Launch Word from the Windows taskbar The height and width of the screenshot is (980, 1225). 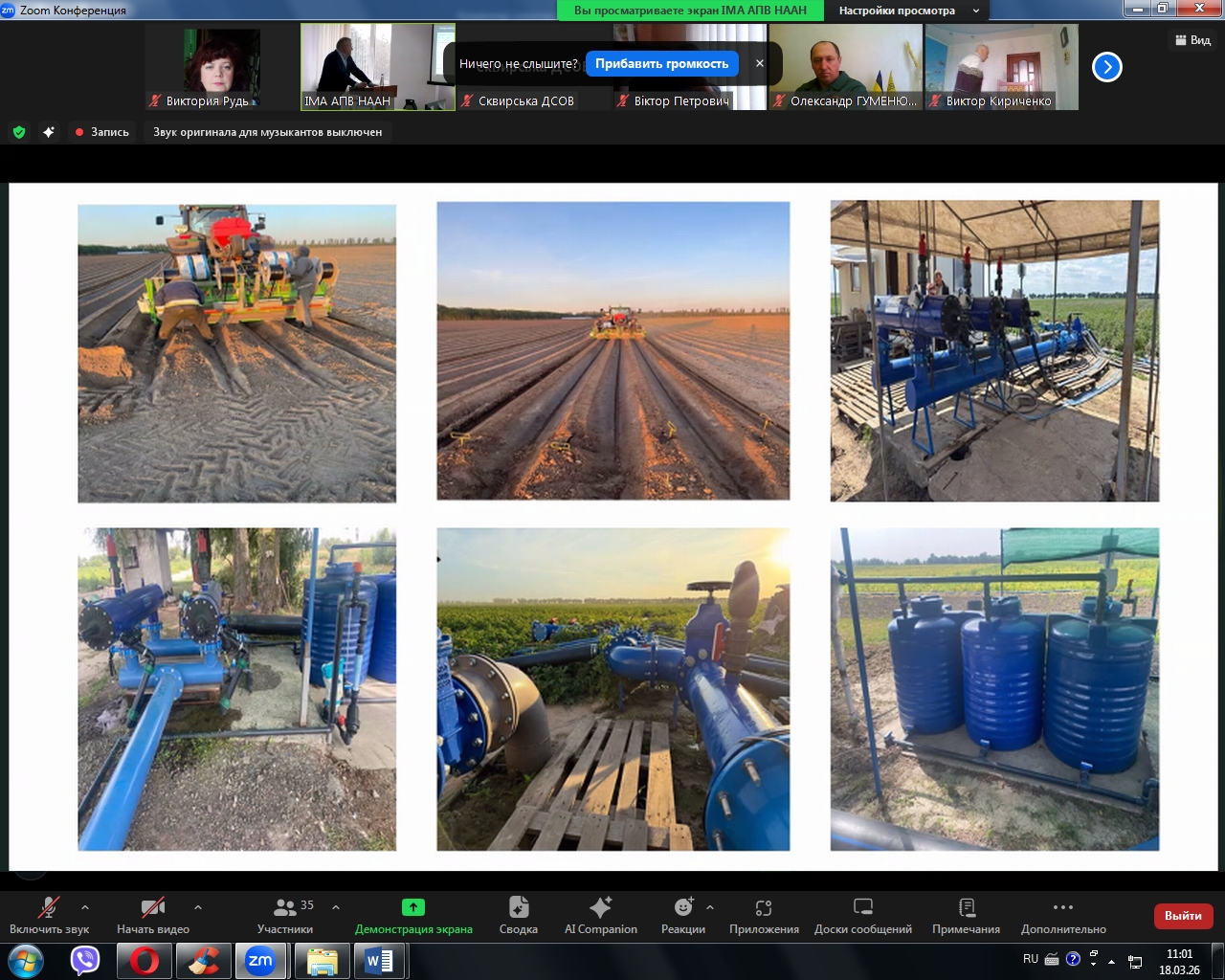coord(379,960)
